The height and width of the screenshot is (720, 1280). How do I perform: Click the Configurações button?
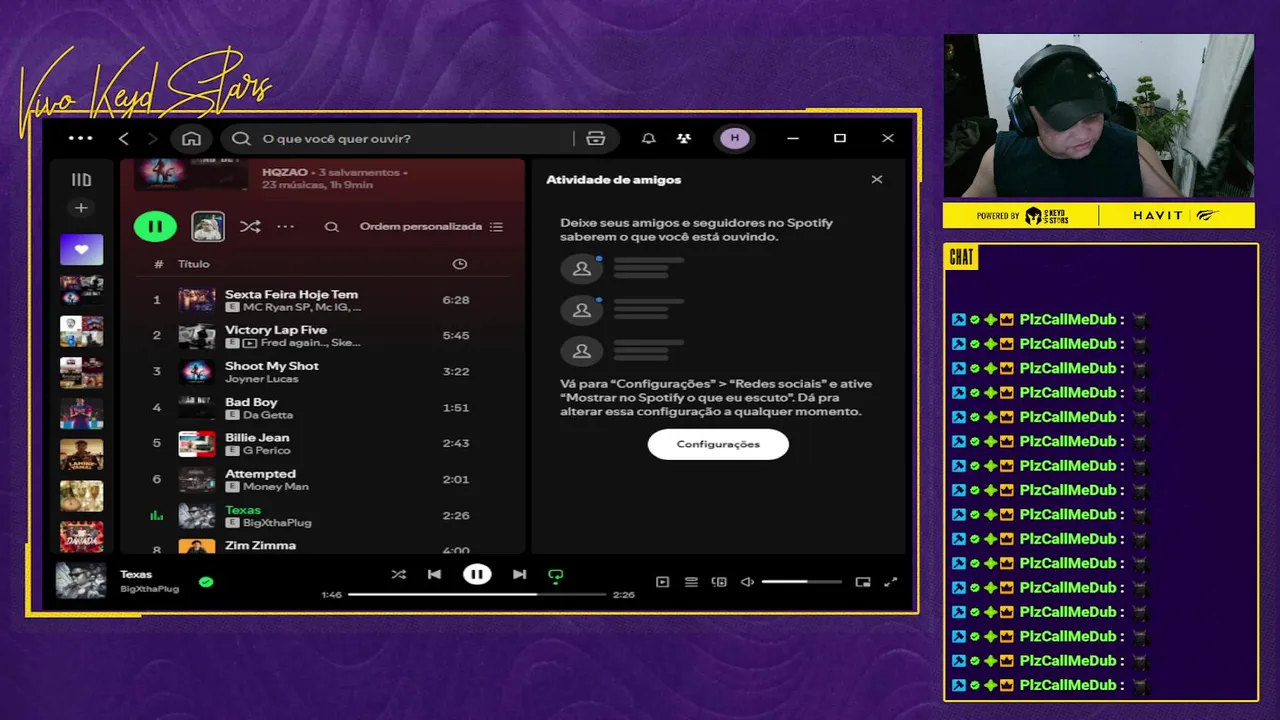718,444
